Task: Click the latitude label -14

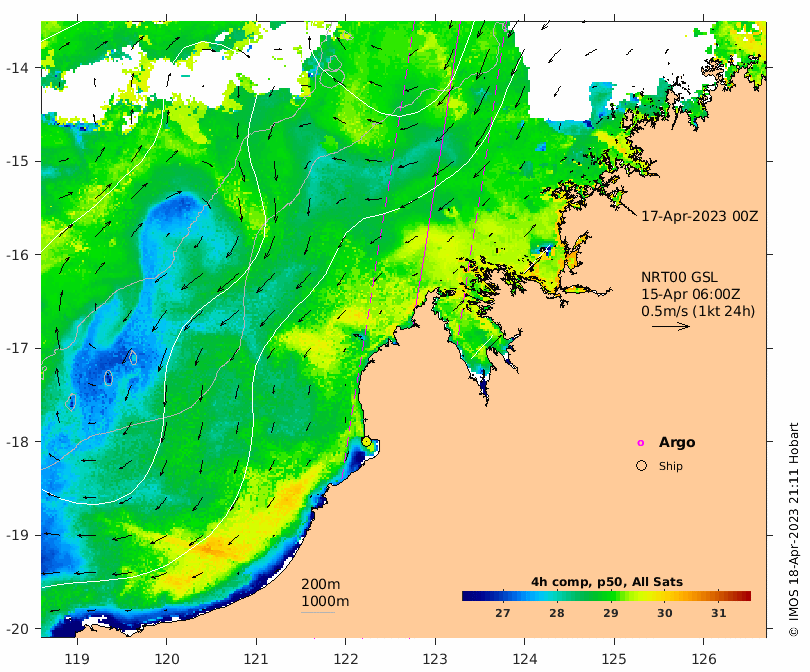Action: (17, 68)
